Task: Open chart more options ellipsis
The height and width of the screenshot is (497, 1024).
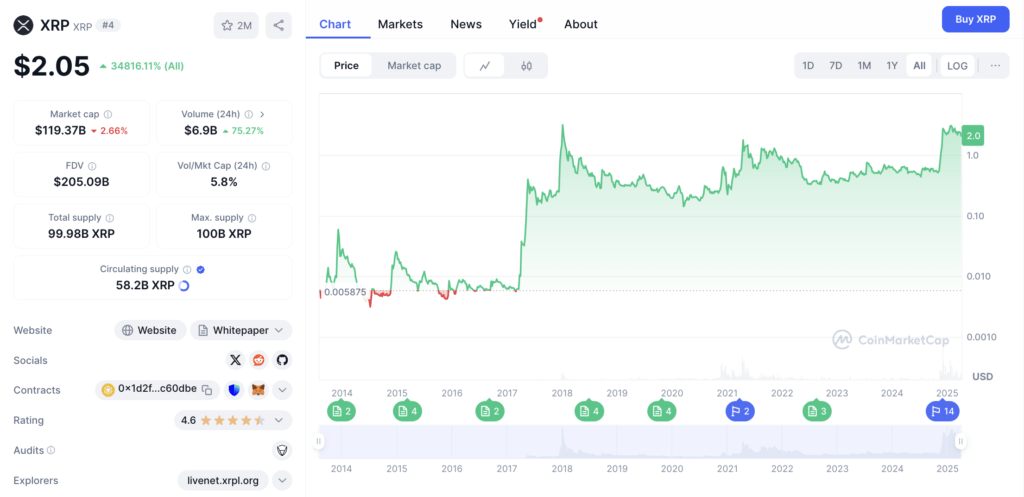Action: click(995, 65)
